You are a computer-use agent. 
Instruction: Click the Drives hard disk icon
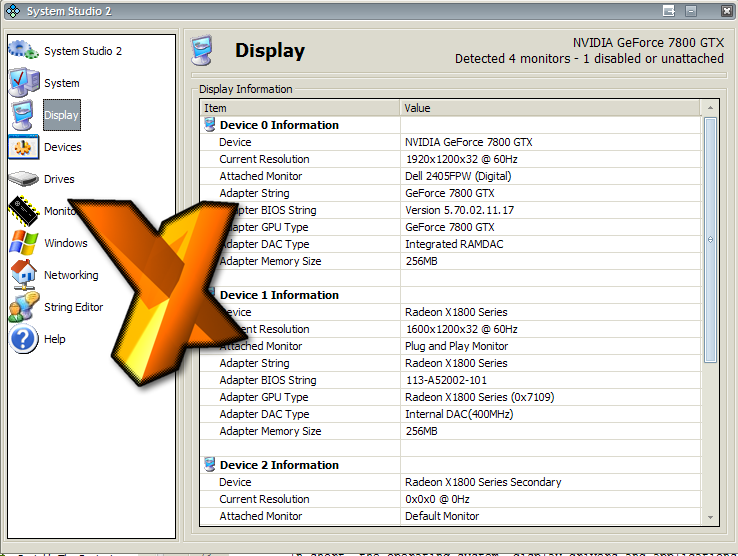click(x=24, y=179)
